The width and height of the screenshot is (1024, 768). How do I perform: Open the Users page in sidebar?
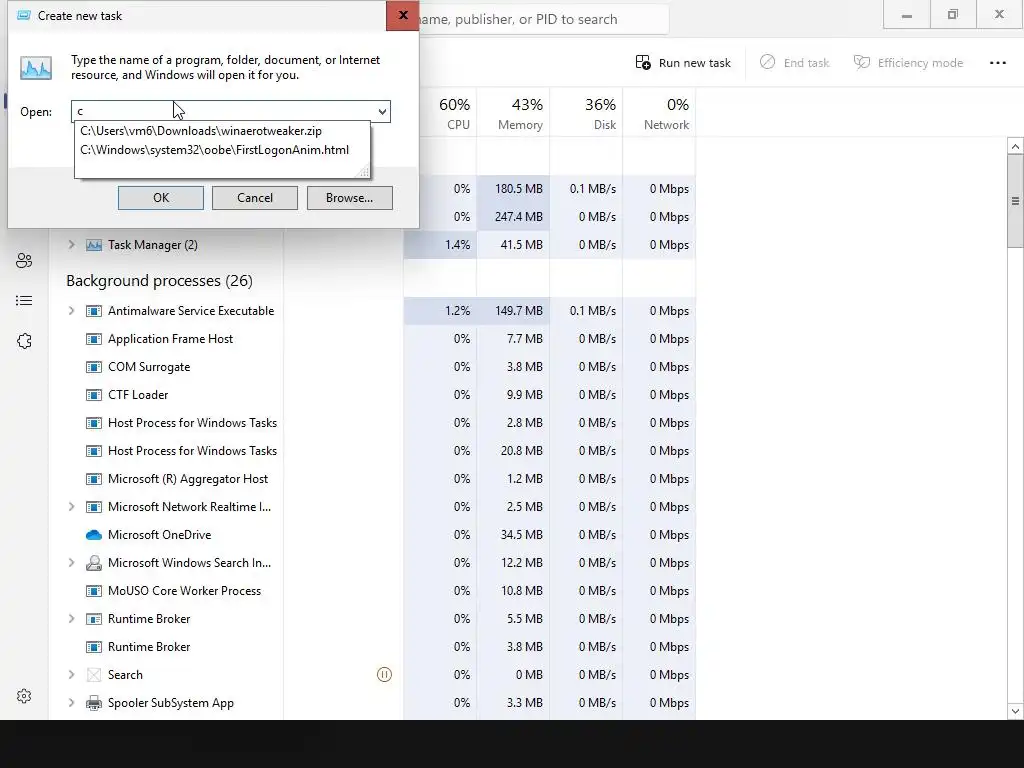(24, 261)
